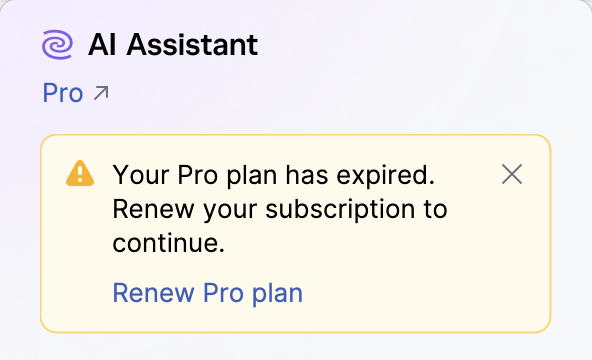This screenshot has height=360, width=592.
Task: Close the yellow warning banner
Action: click(x=512, y=174)
